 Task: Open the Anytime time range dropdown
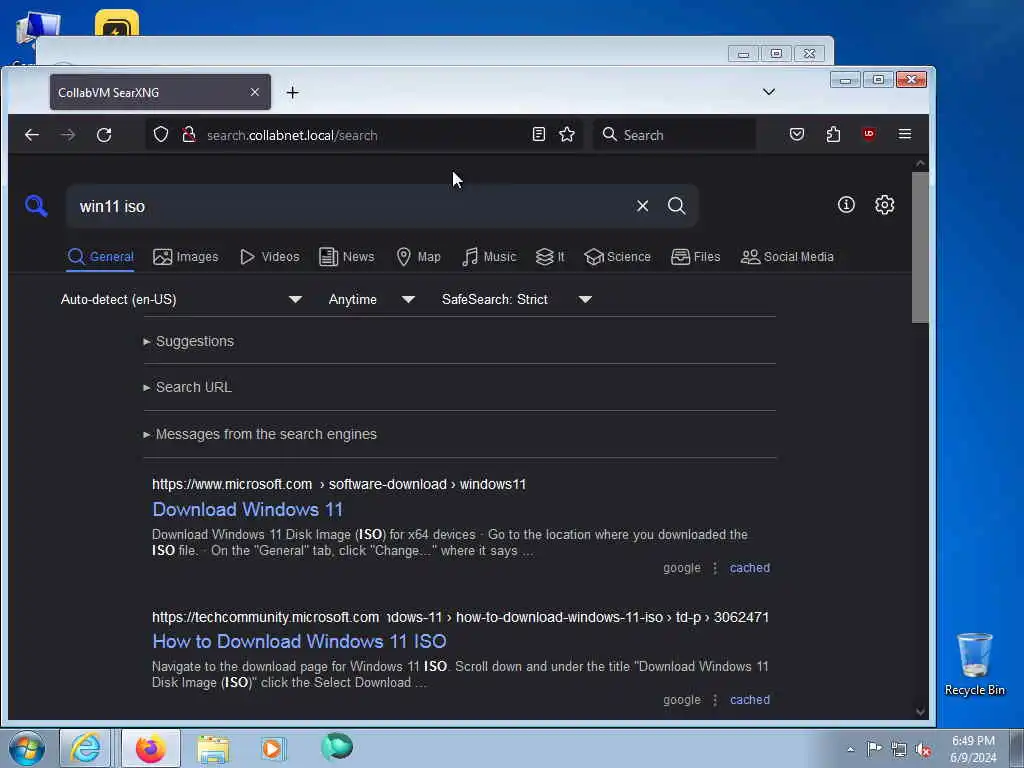(371, 299)
